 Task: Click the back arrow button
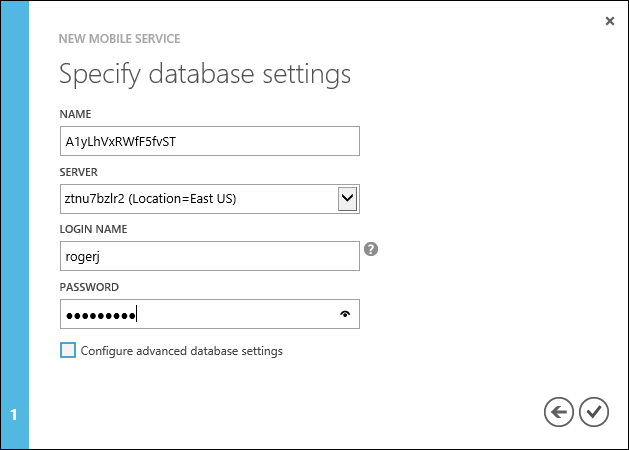(559, 411)
